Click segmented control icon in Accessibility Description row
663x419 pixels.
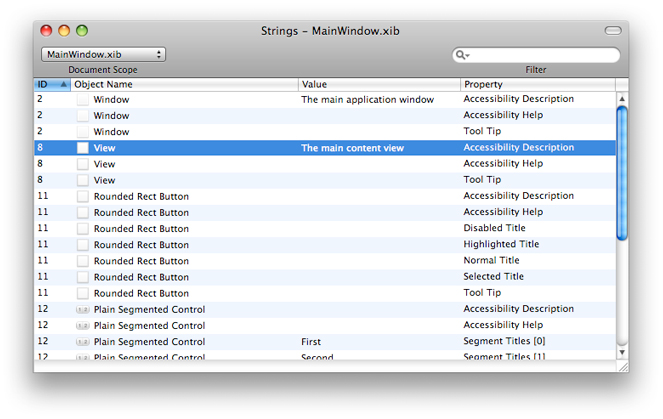point(83,310)
